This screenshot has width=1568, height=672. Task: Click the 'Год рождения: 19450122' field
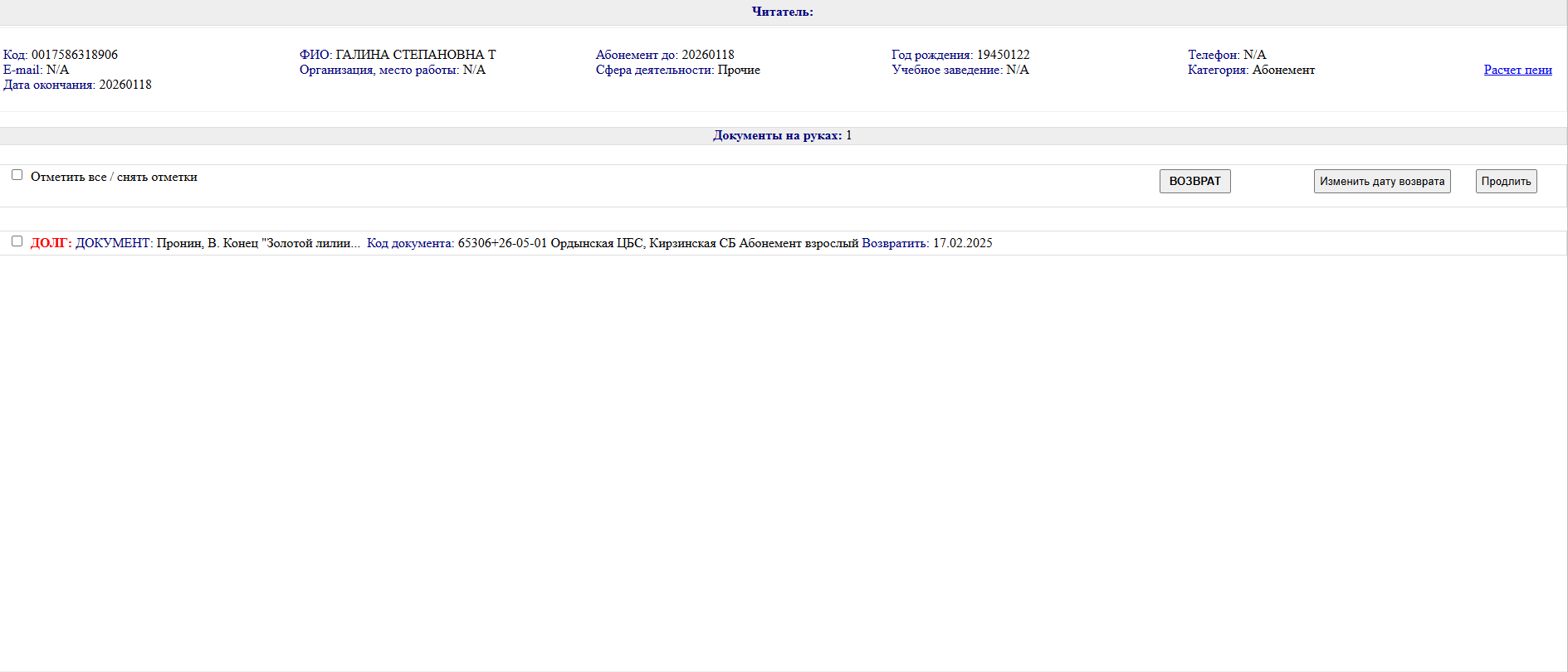point(960,55)
